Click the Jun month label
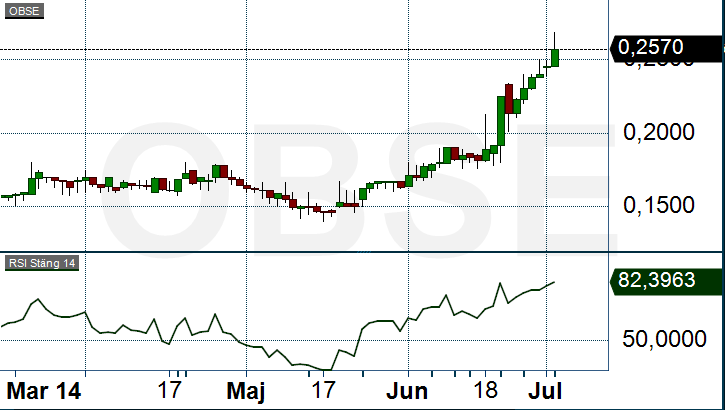This screenshot has width=725, height=410. pos(407,392)
